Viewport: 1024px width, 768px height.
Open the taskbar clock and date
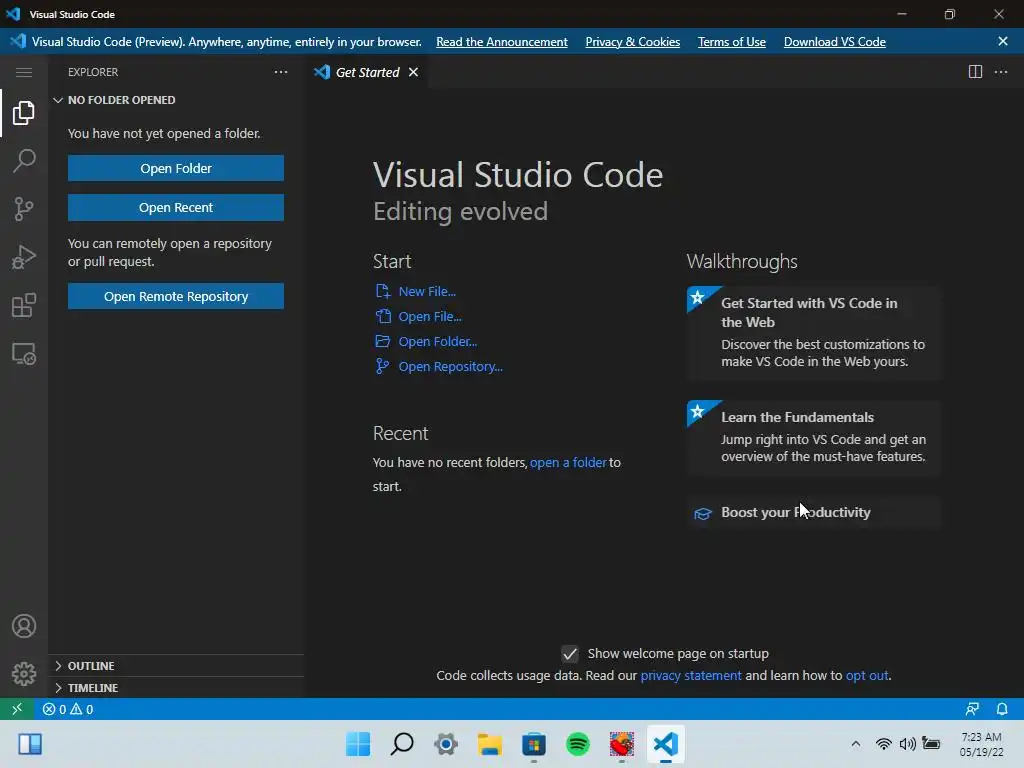point(981,744)
